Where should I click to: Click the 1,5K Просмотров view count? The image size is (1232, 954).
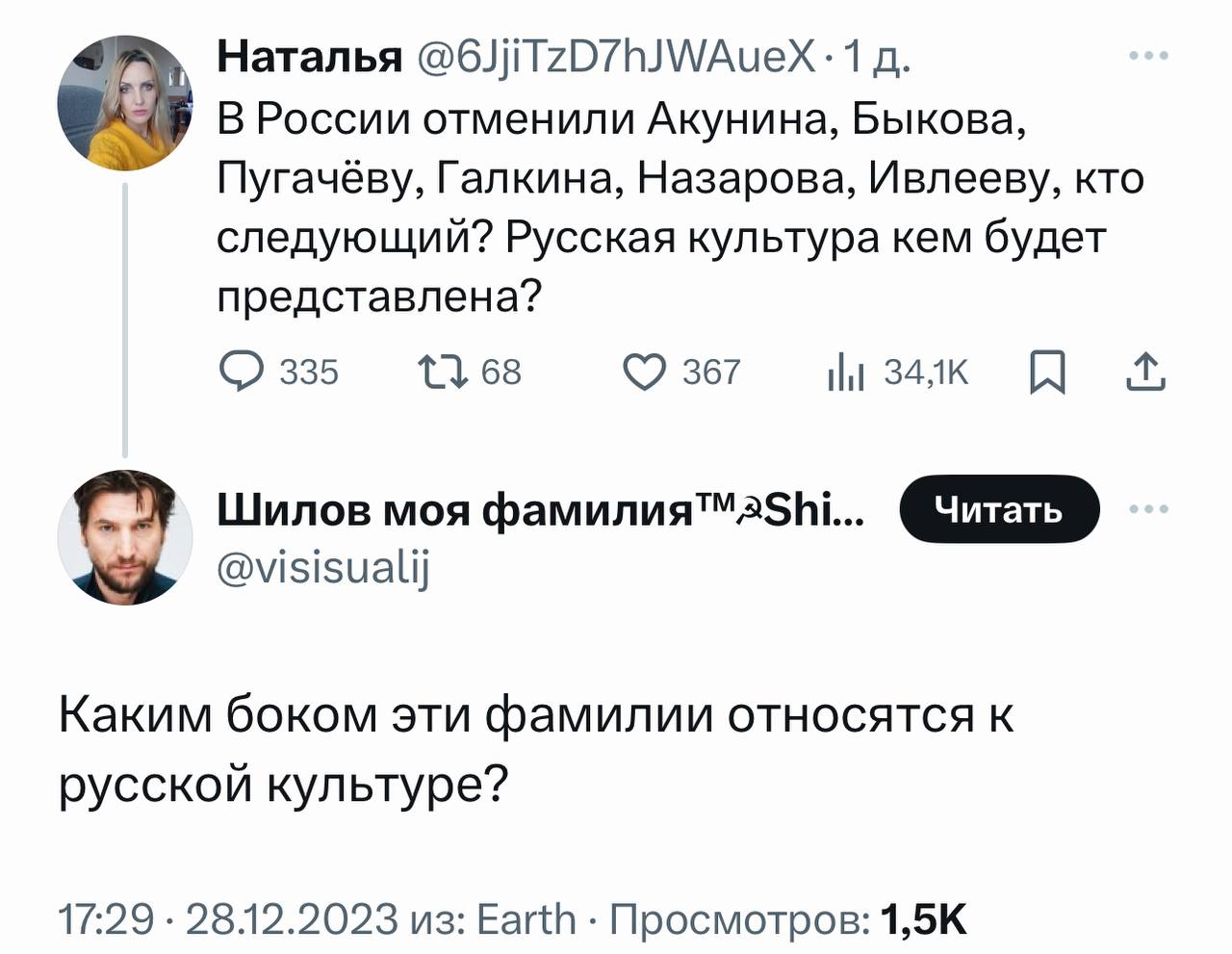click(922, 919)
